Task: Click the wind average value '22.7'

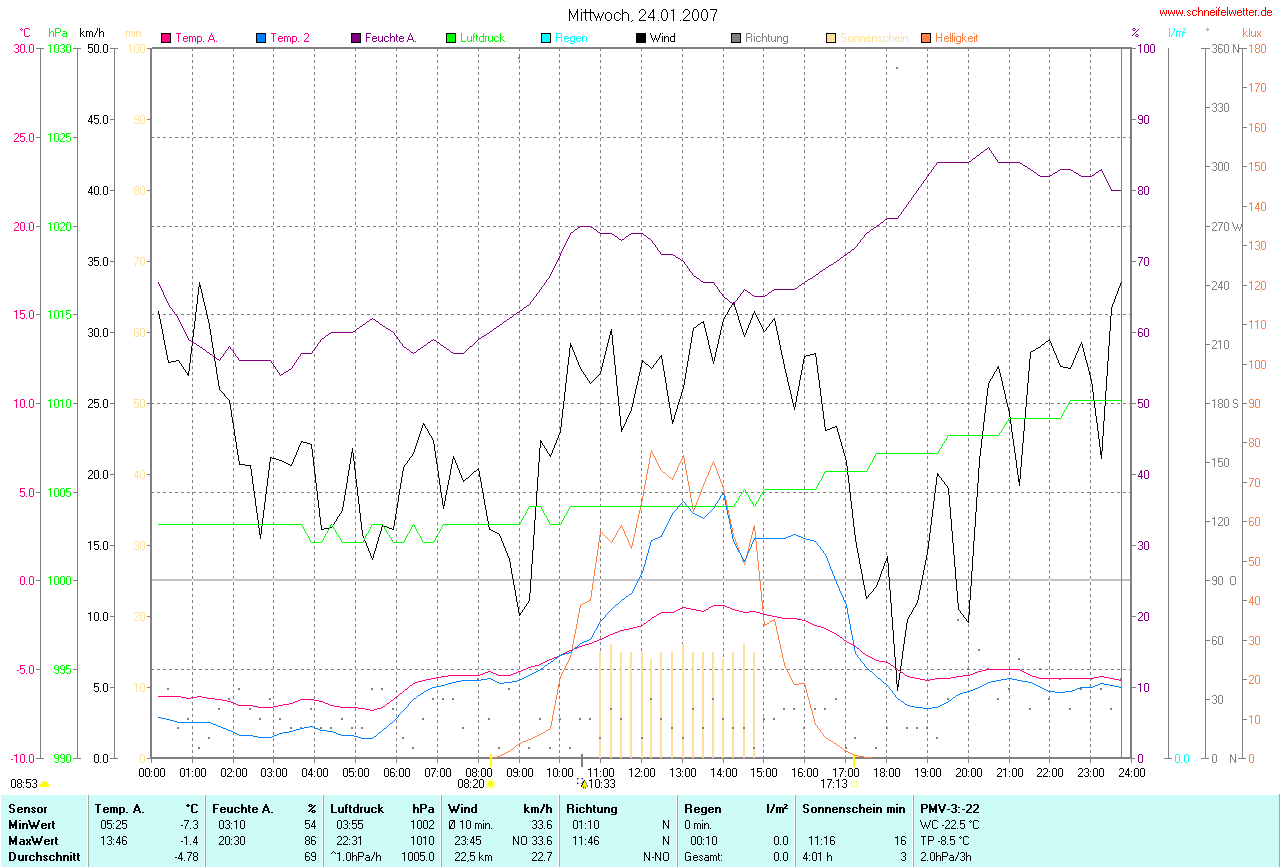Action: [540, 856]
